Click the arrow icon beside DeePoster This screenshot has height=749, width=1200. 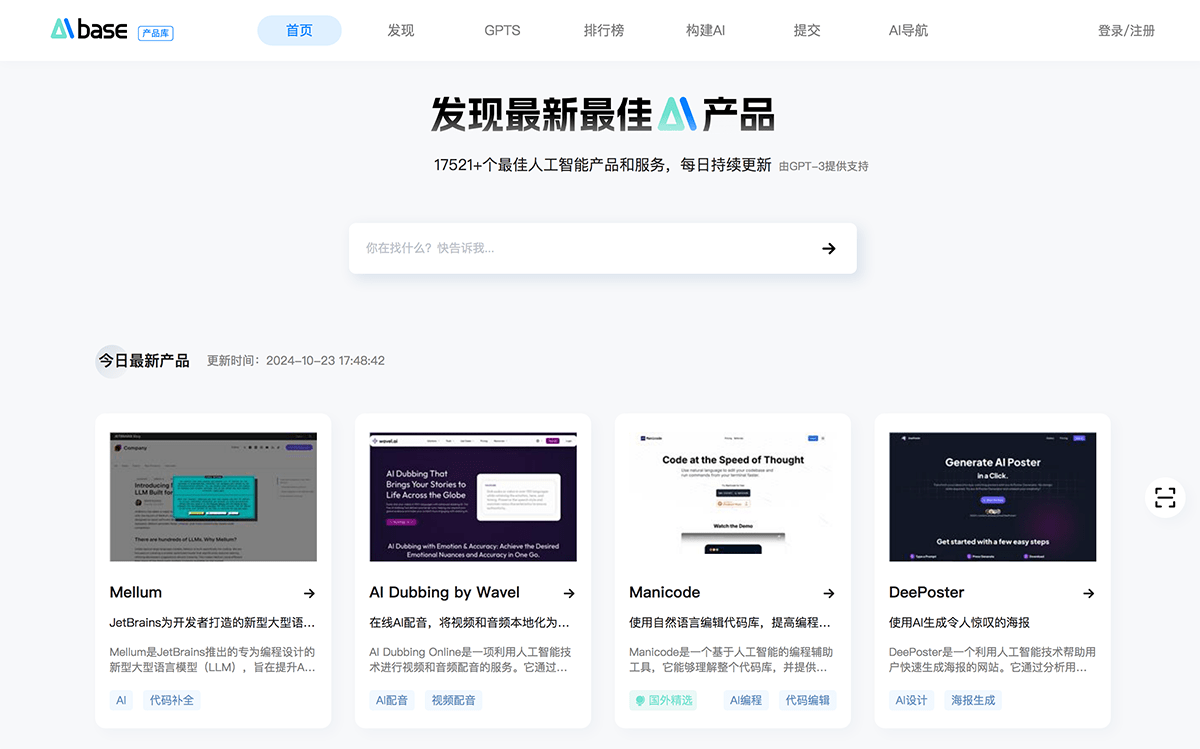pos(1088,593)
